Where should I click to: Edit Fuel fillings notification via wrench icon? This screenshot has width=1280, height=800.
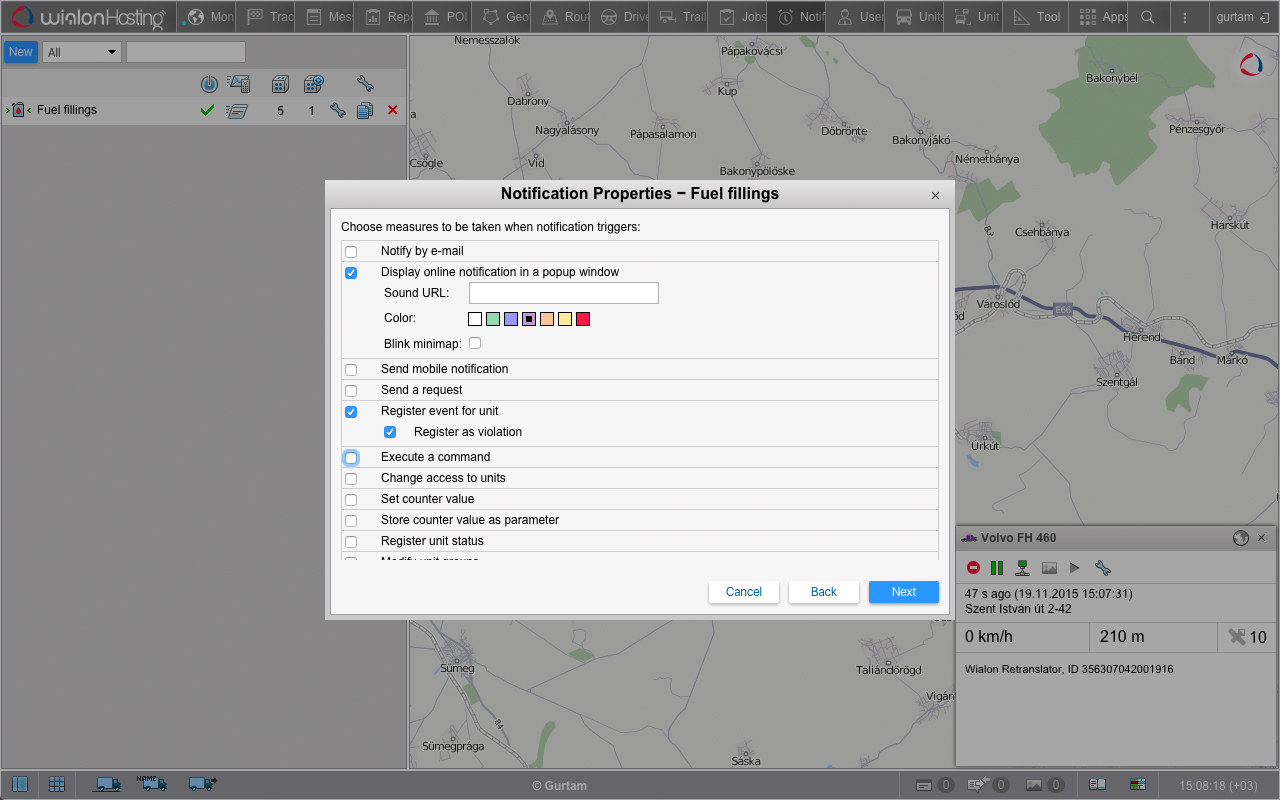tap(338, 111)
